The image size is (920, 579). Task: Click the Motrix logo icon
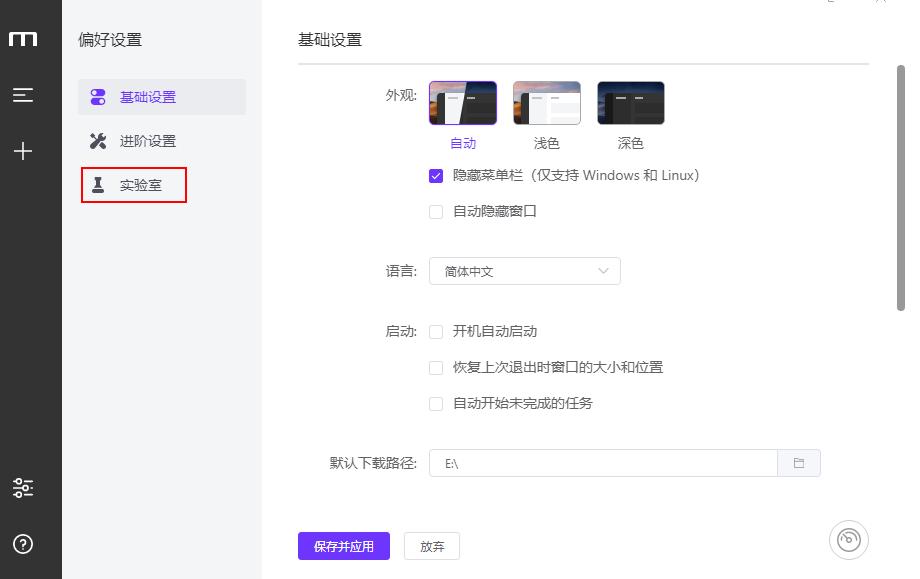pyautogui.click(x=23, y=39)
